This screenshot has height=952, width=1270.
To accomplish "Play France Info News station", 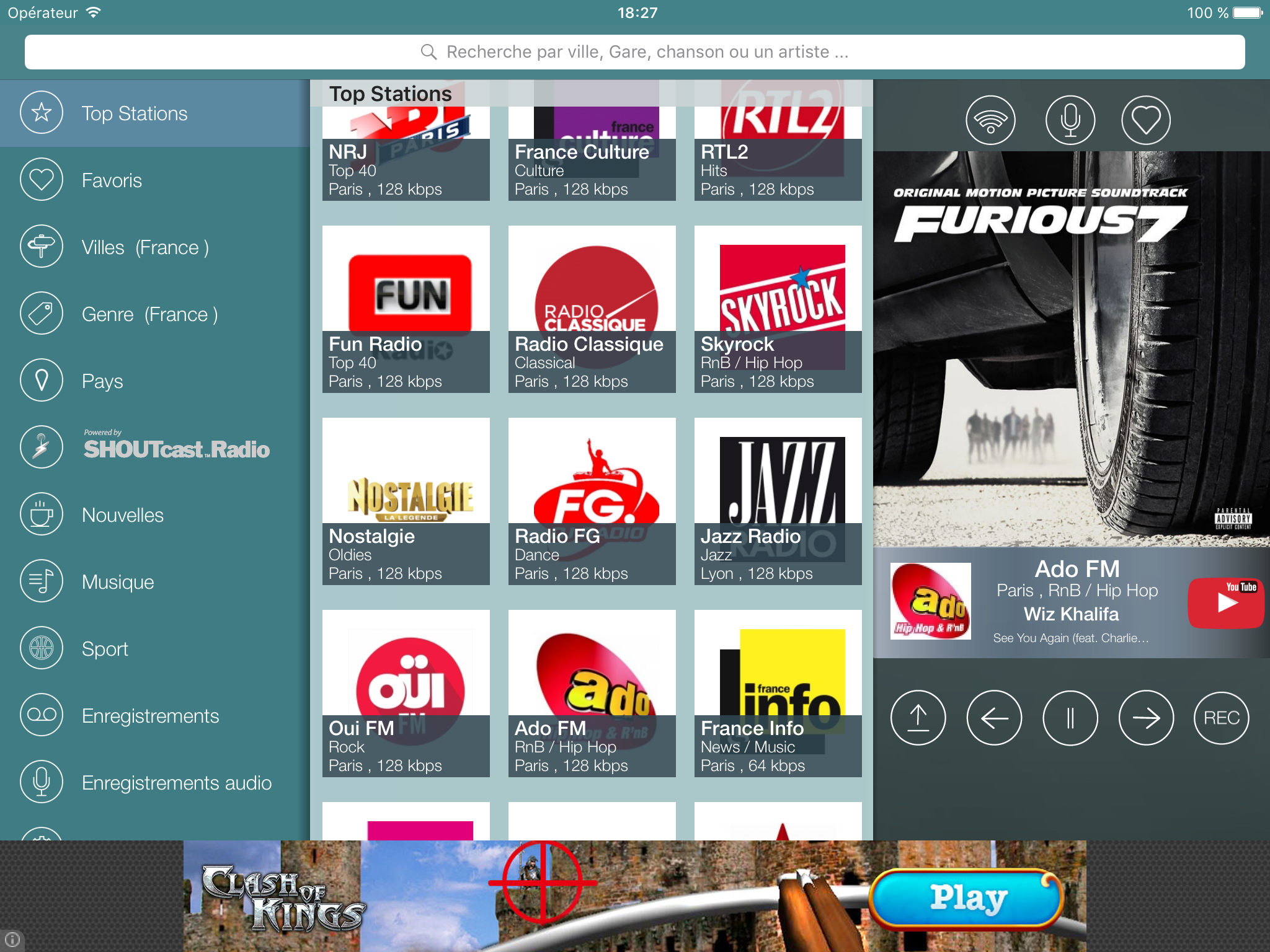I will [x=778, y=694].
